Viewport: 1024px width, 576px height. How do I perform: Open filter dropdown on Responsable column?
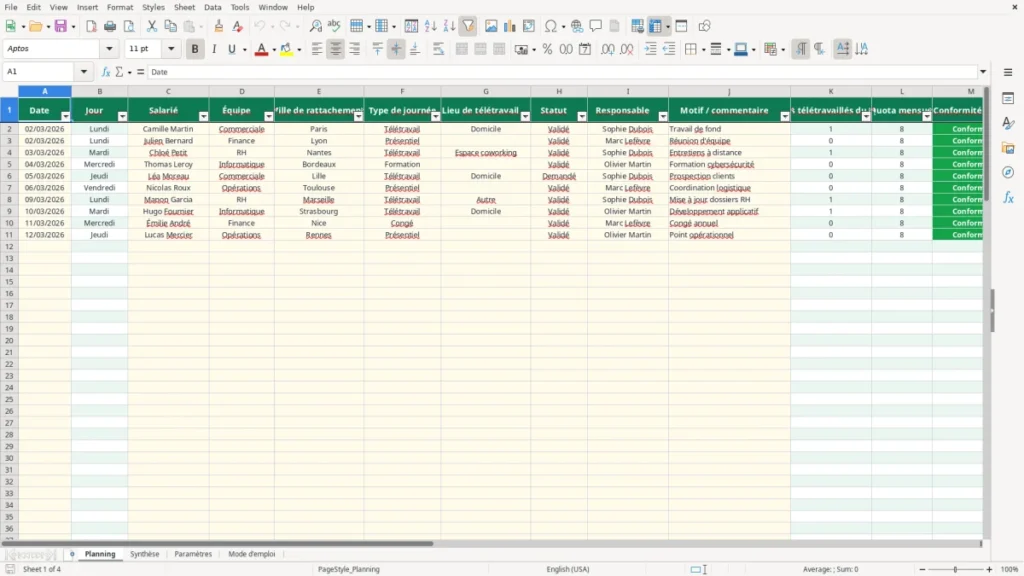click(x=663, y=116)
